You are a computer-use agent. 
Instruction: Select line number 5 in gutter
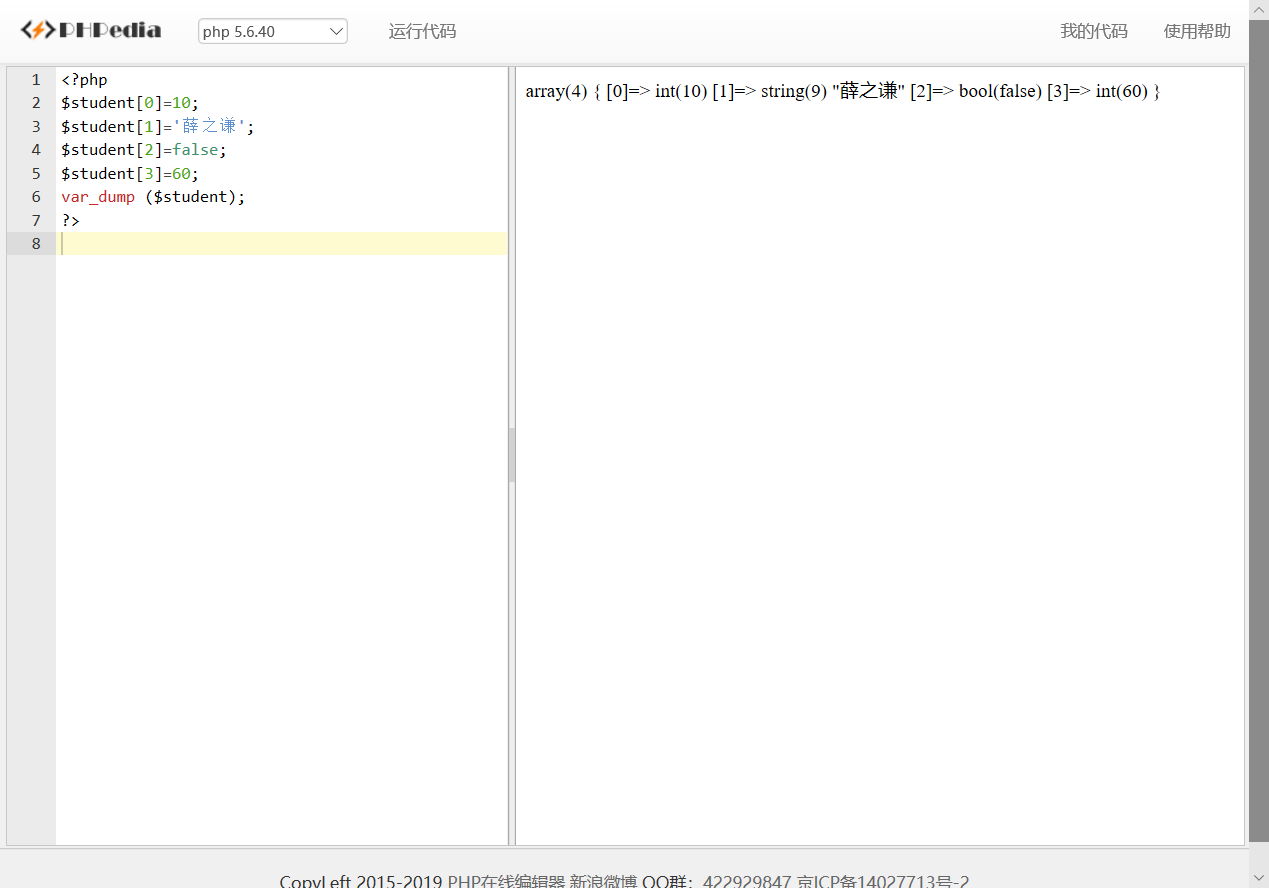pos(36,173)
